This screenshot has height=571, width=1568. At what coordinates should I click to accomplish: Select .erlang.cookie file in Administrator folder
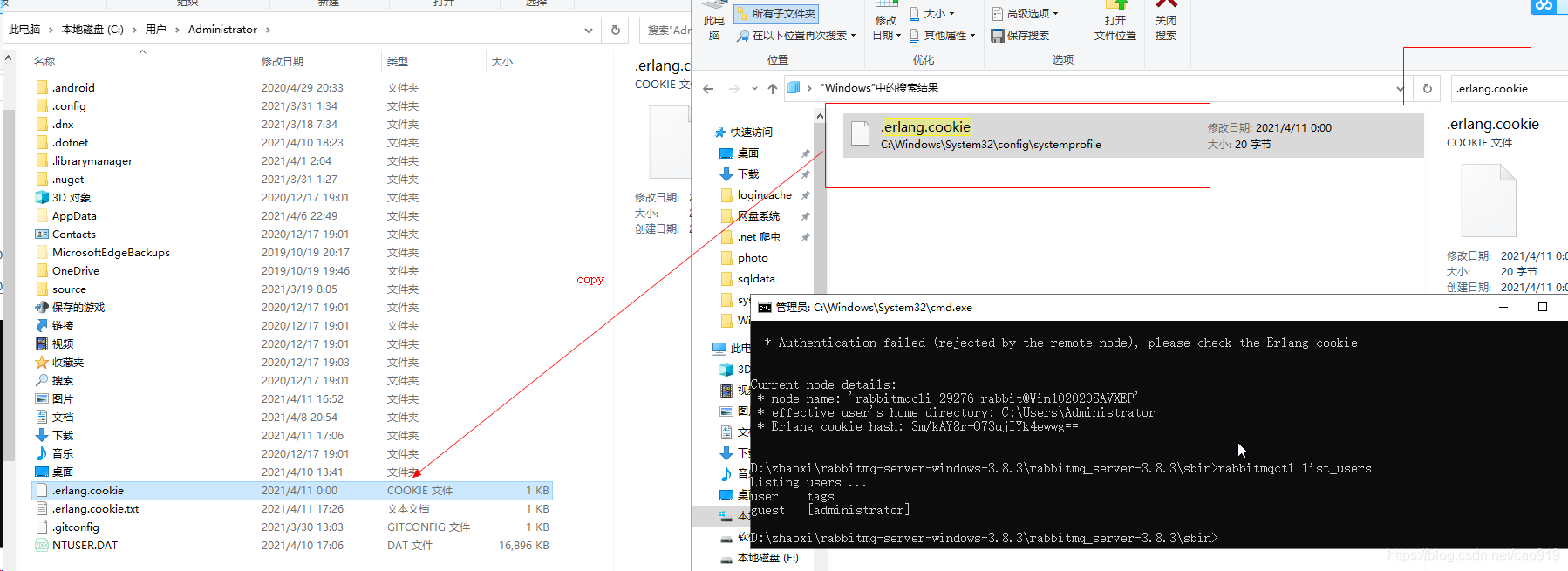(x=292, y=490)
